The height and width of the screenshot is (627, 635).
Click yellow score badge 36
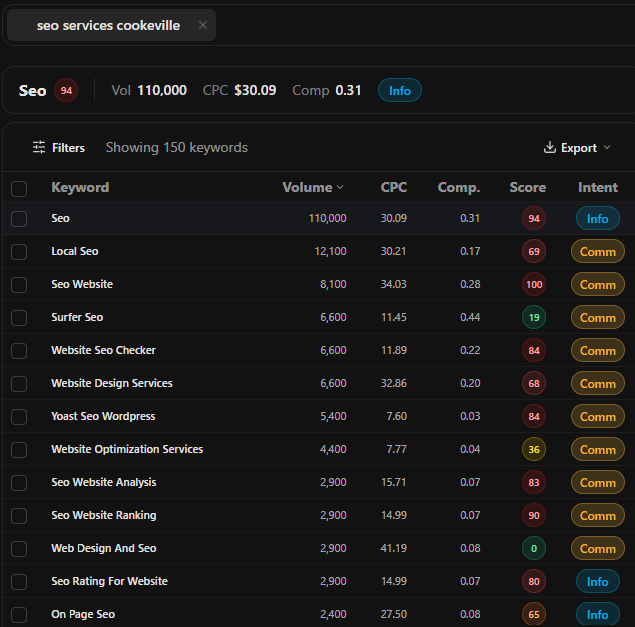click(534, 450)
